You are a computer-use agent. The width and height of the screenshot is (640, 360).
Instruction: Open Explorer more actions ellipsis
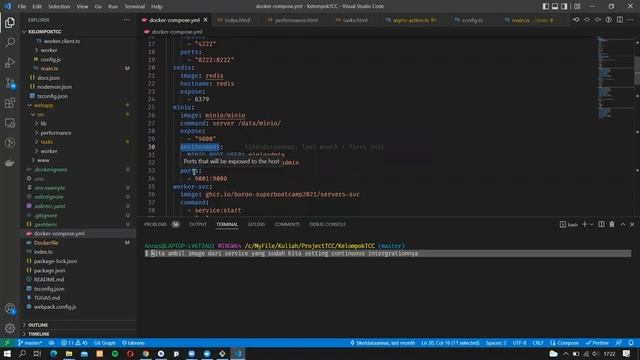coord(127,20)
